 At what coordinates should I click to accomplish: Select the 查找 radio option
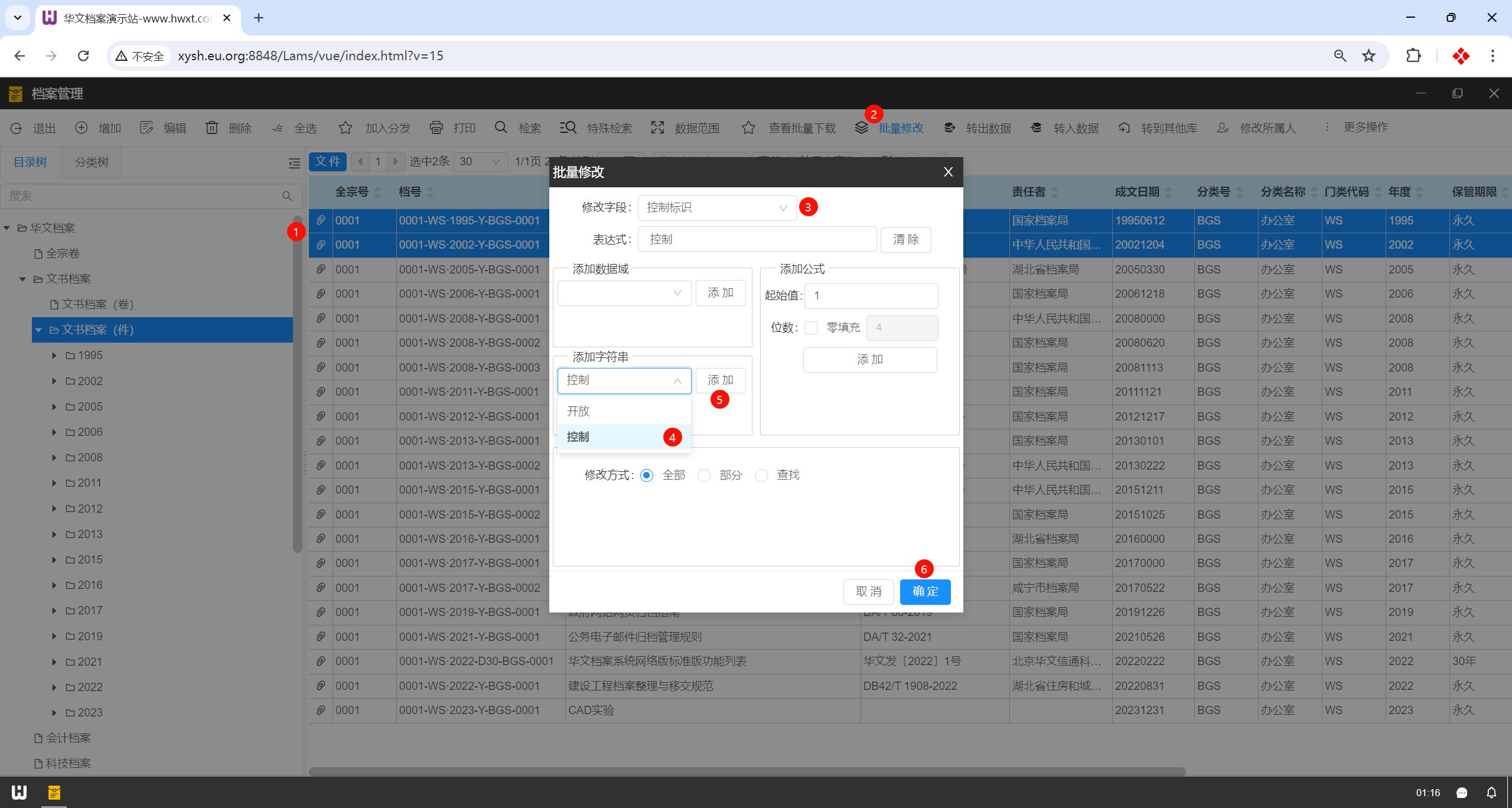coord(761,475)
